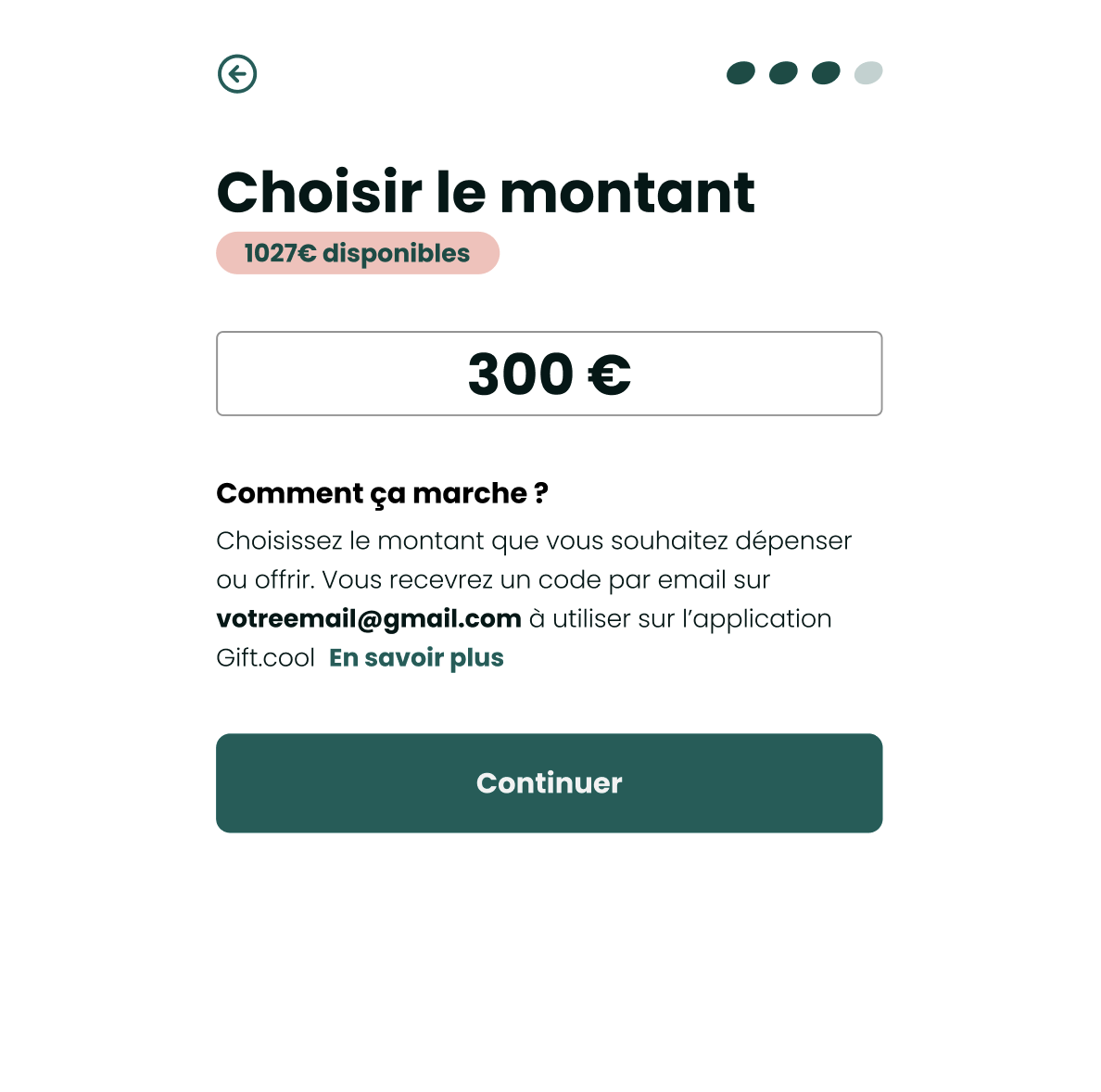1101x1092 pixels.
Task: Go back using the circled arrow icon
Action: [x=237, y=74]
